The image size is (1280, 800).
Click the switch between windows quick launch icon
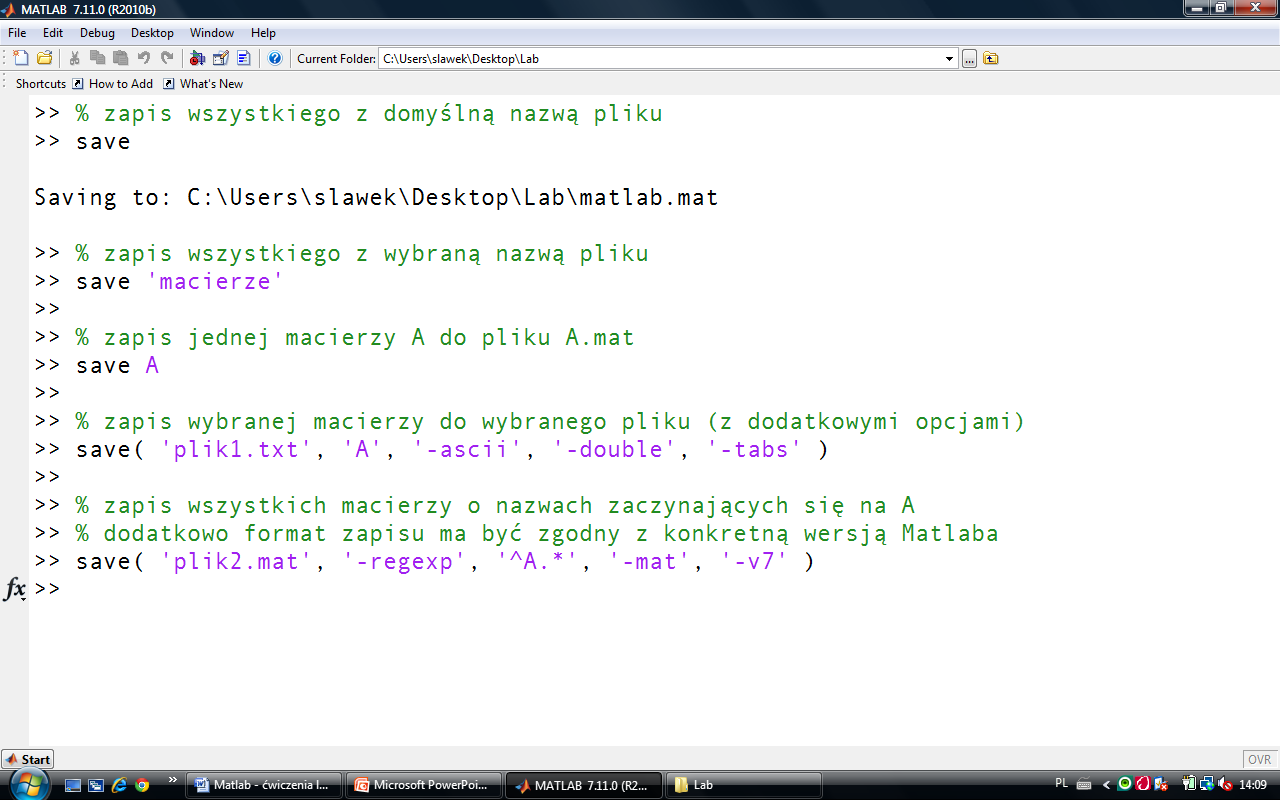97,785
